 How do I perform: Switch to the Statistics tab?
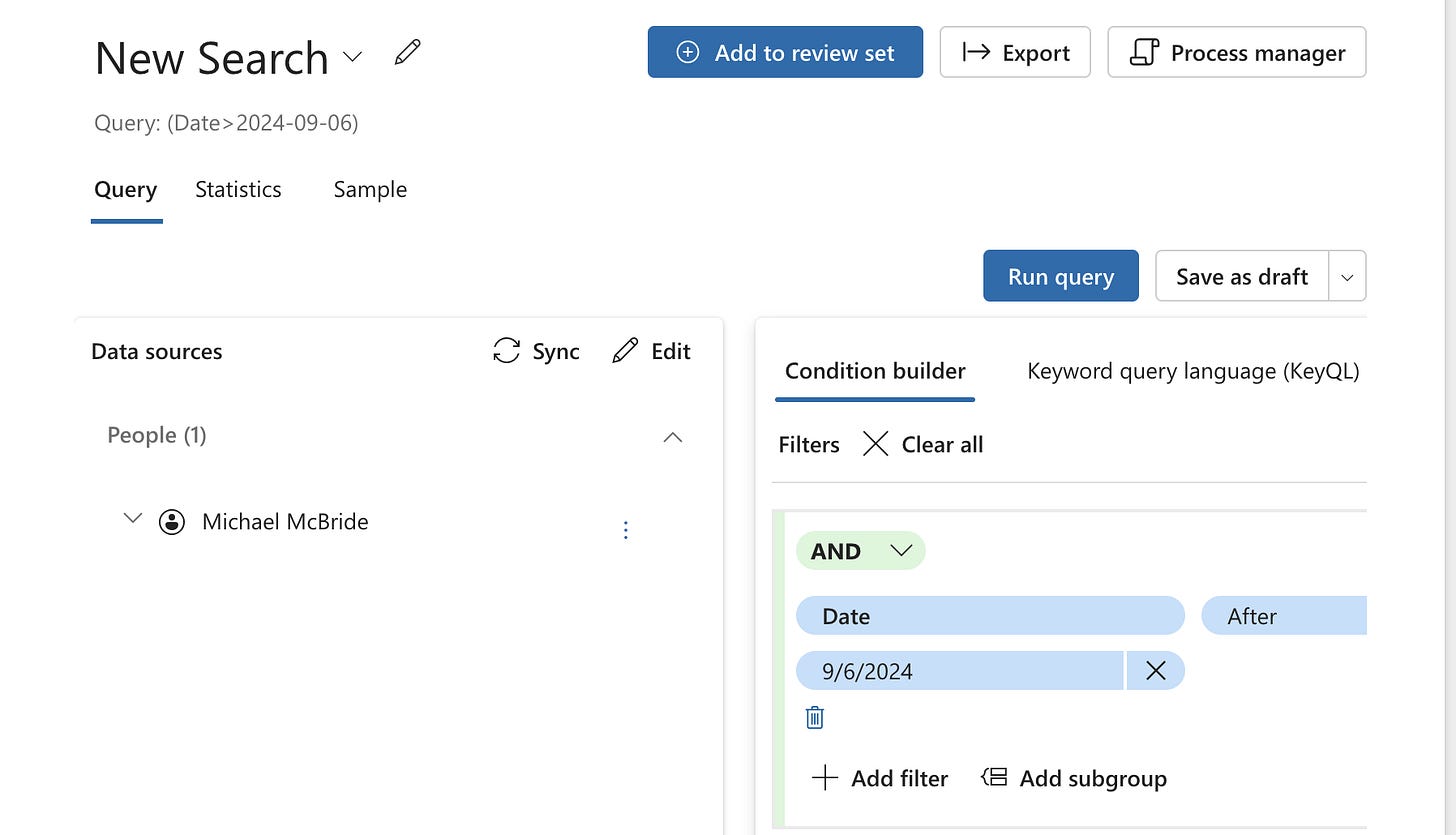click(x=238, y=190)
